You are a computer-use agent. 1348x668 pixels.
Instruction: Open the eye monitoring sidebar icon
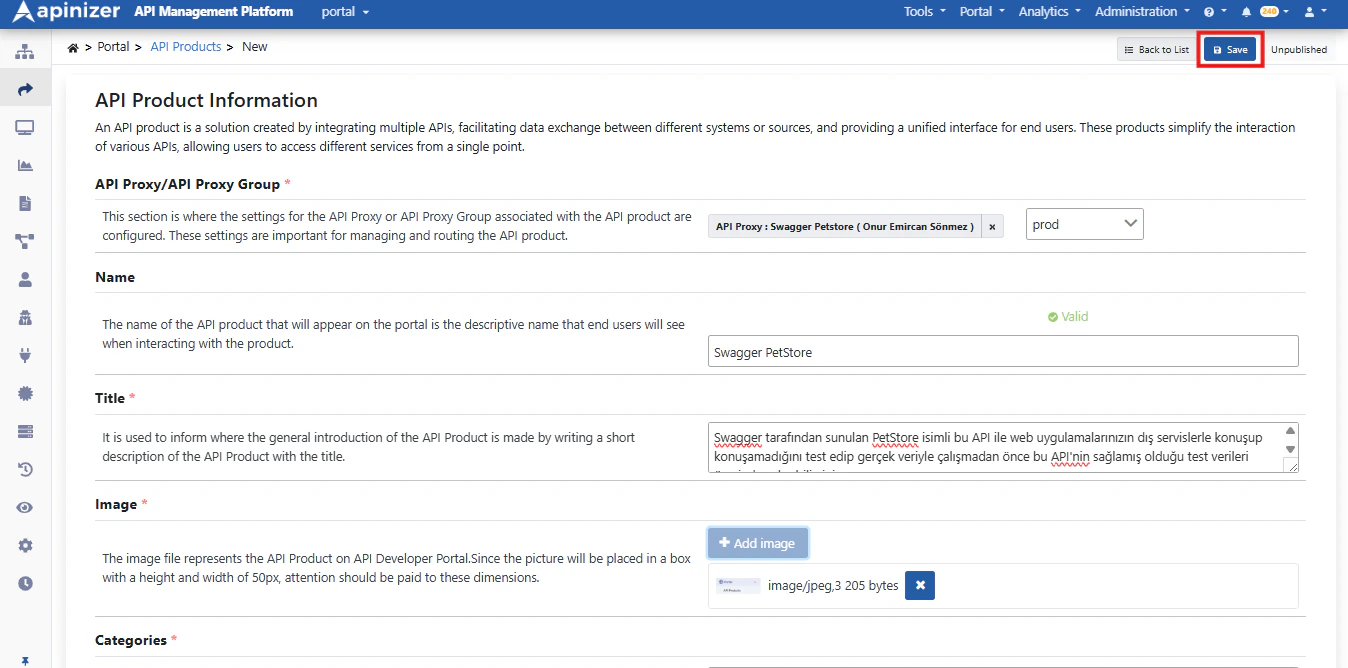click(25, 507)
